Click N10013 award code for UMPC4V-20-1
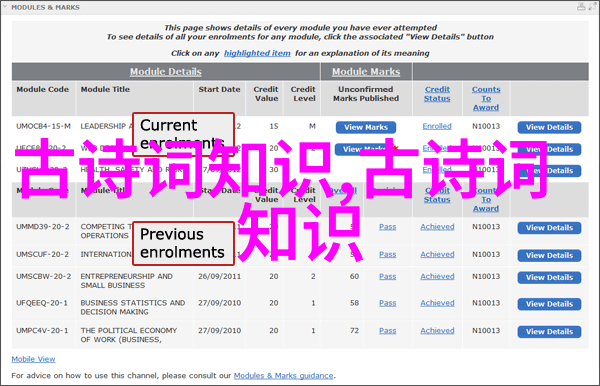Viewport: 600px width, 386px height. pos(486,331)
